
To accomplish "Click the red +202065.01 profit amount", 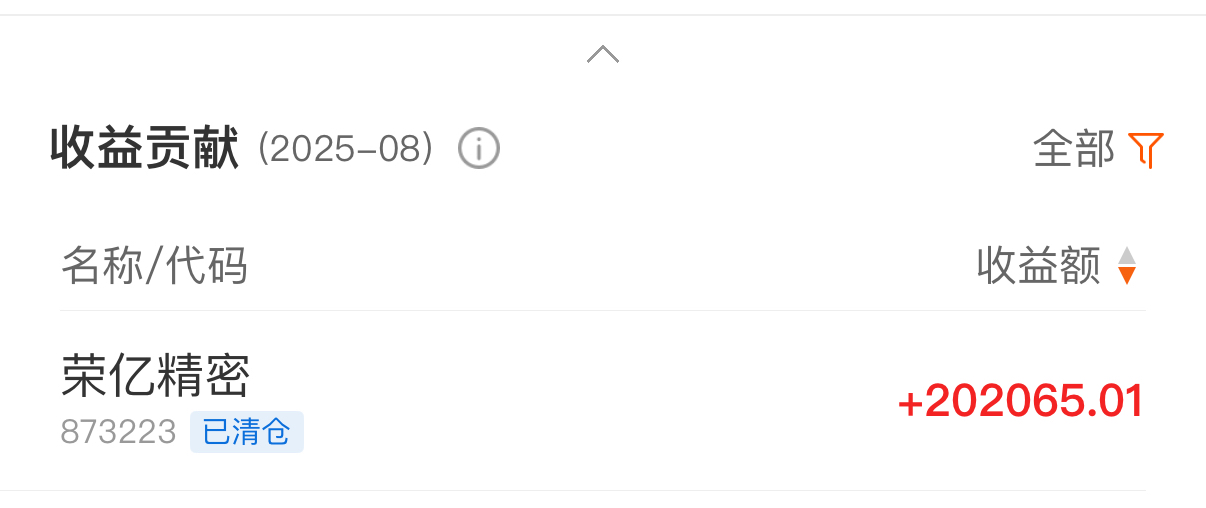I will pyautogui.click(x=1020, y=402).
